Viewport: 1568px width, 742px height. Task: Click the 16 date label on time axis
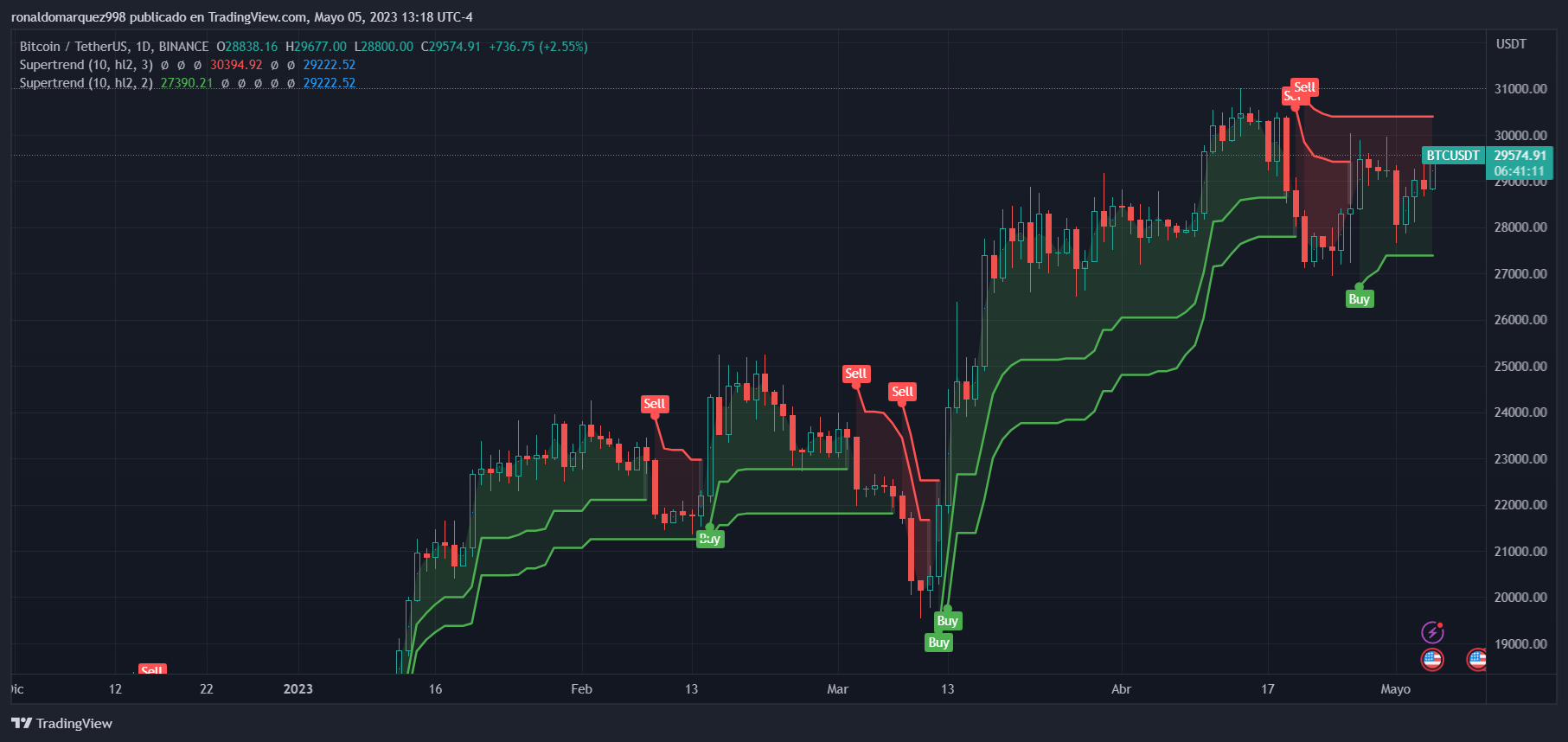435,689
